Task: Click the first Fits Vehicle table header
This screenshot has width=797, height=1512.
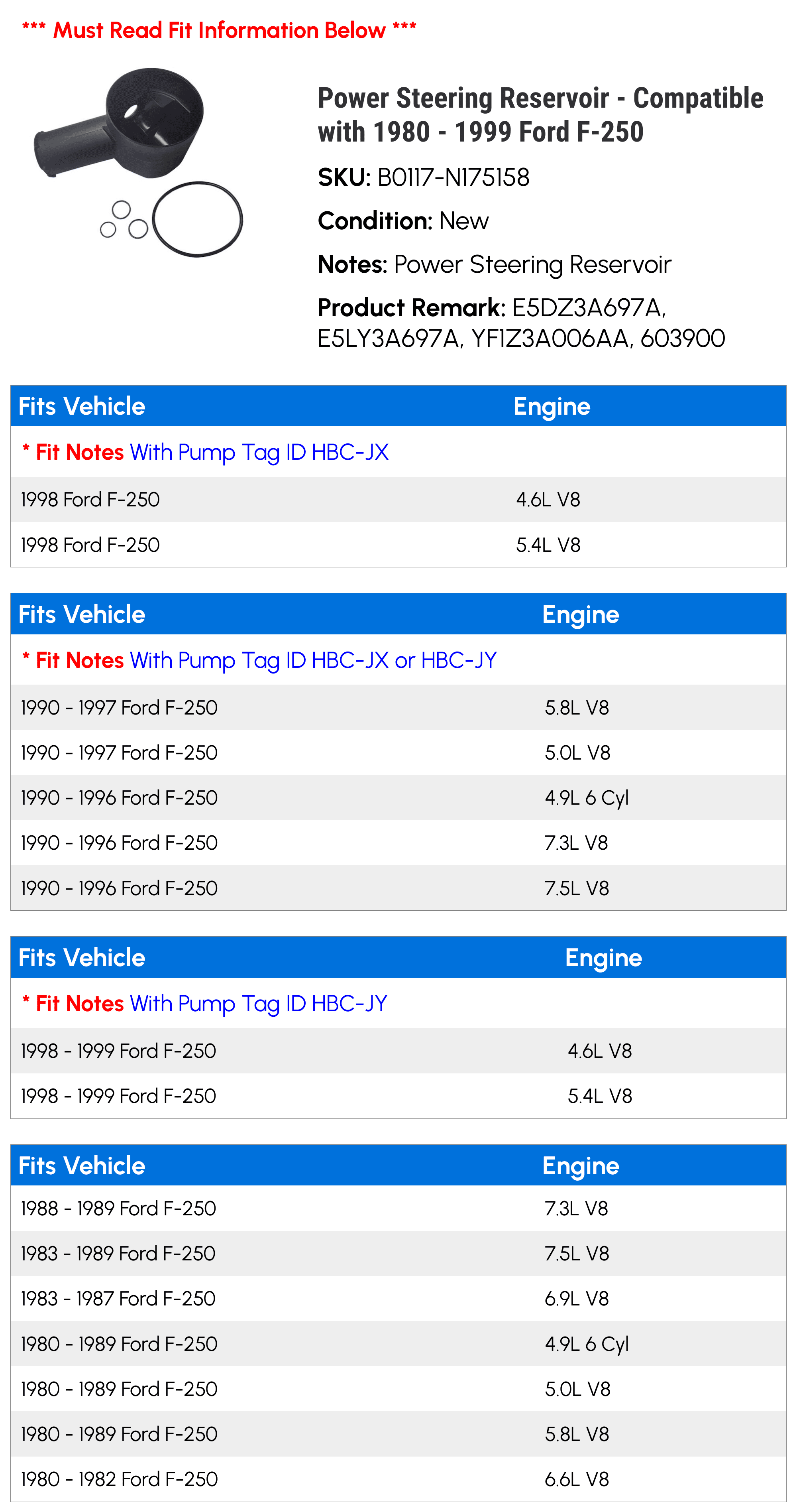Action: (x=398, y=406)
